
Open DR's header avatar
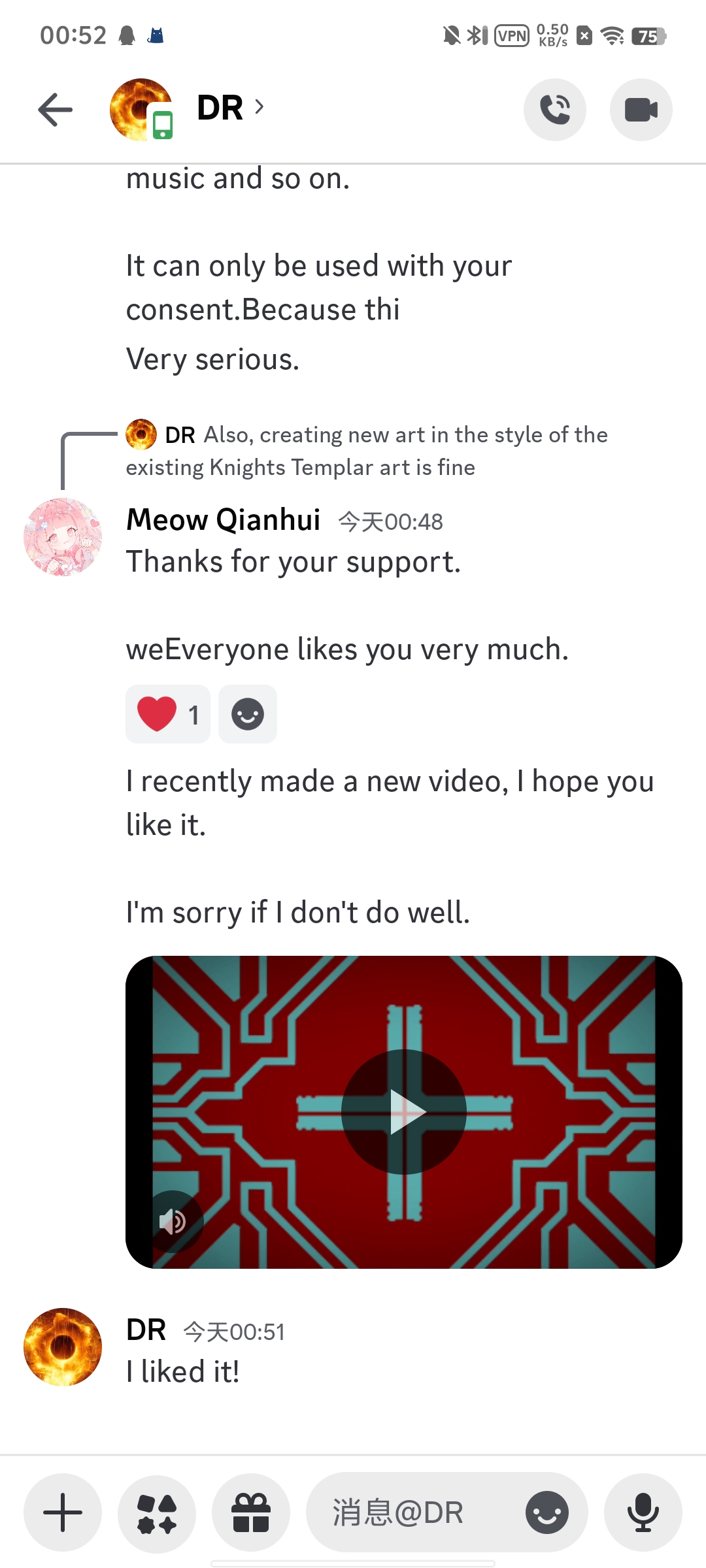click(x=141, y=110)
